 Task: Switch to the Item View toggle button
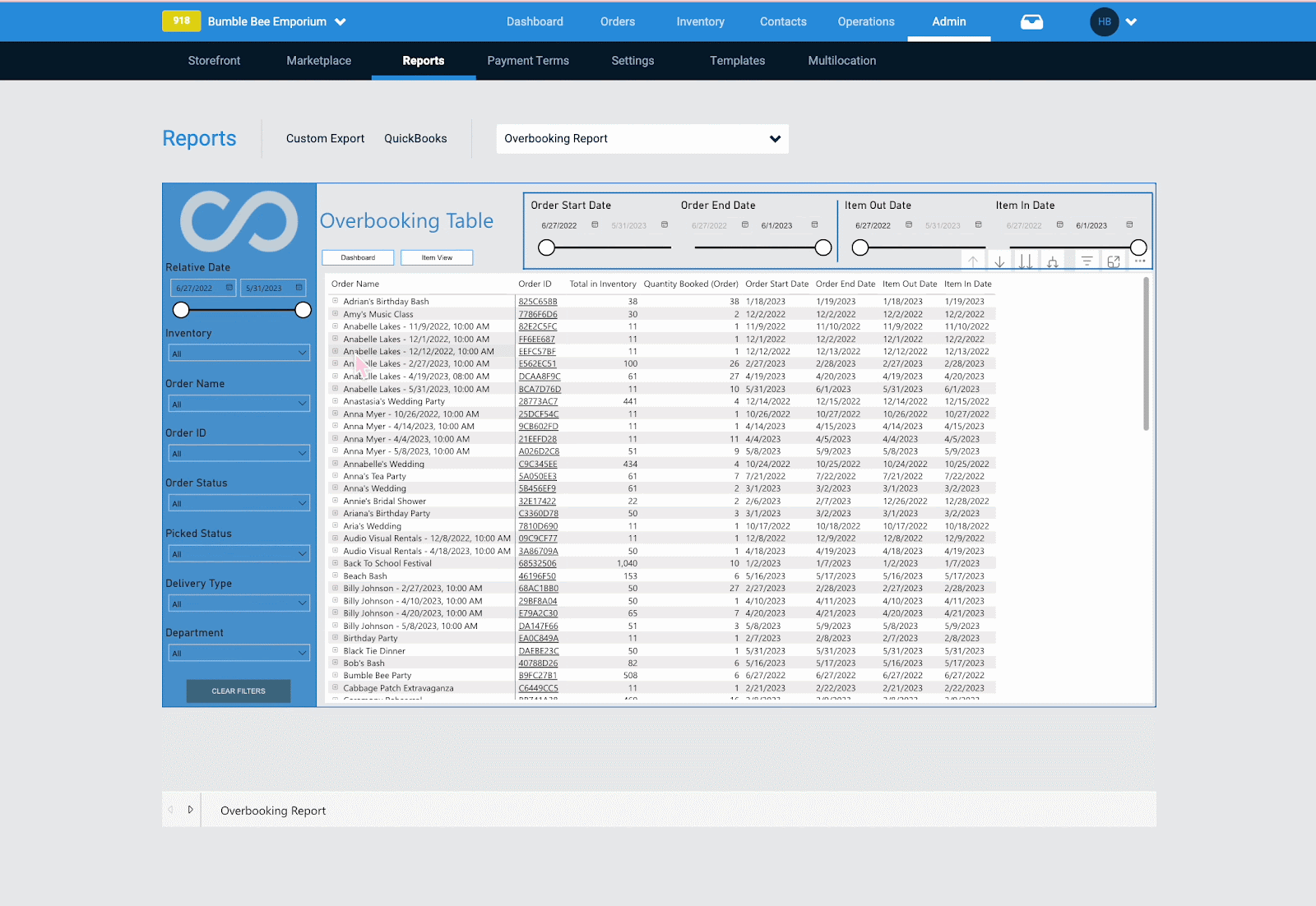[437, 257]
